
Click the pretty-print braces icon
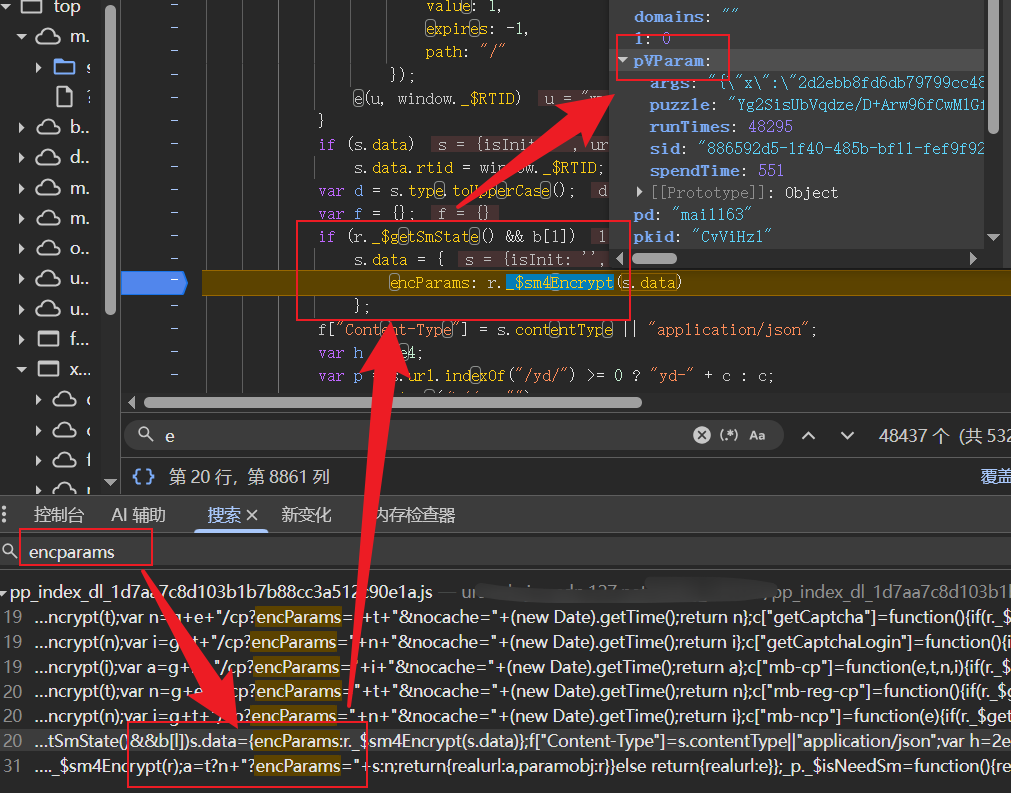point(143,476)
